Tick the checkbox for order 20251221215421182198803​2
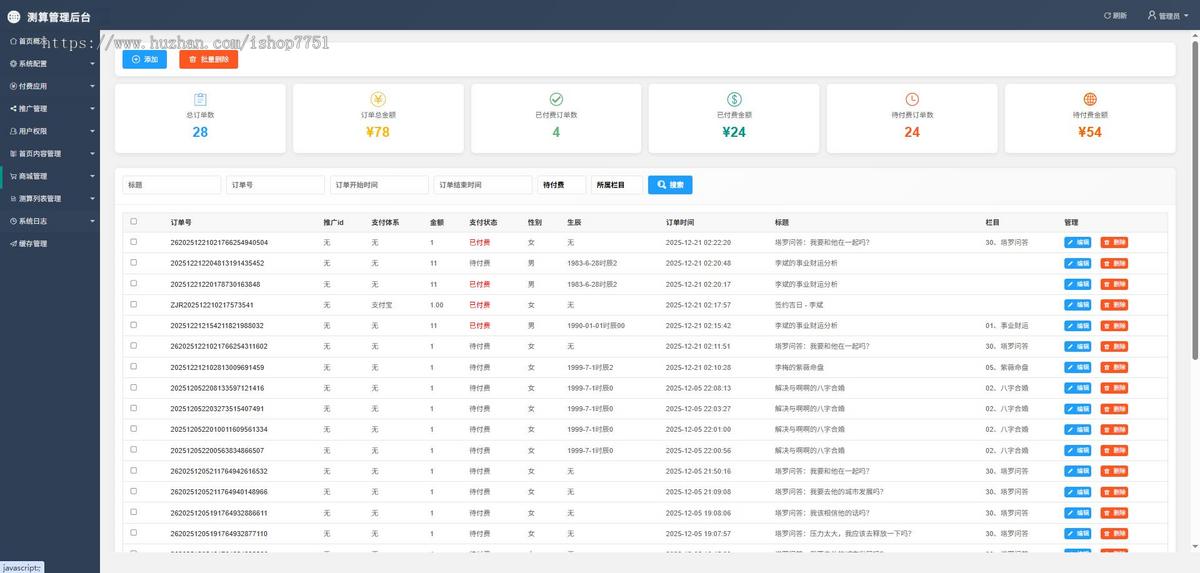This screenshot has width=1200, height=573. pos(134,326)
